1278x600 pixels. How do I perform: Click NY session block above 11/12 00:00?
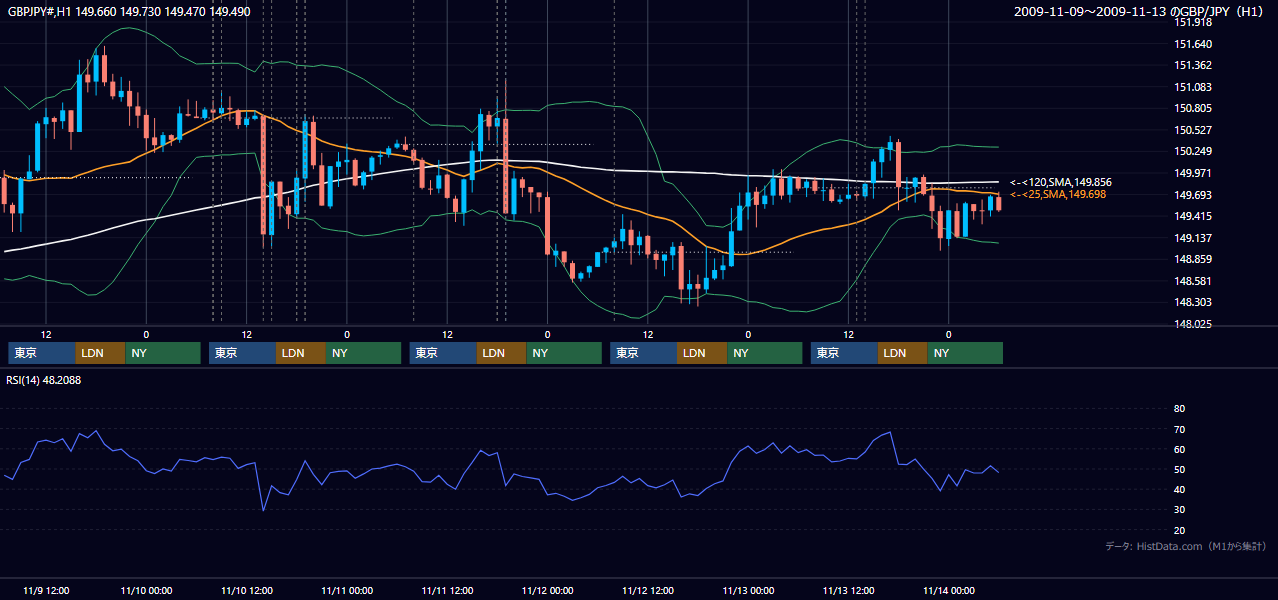point(564,353)
